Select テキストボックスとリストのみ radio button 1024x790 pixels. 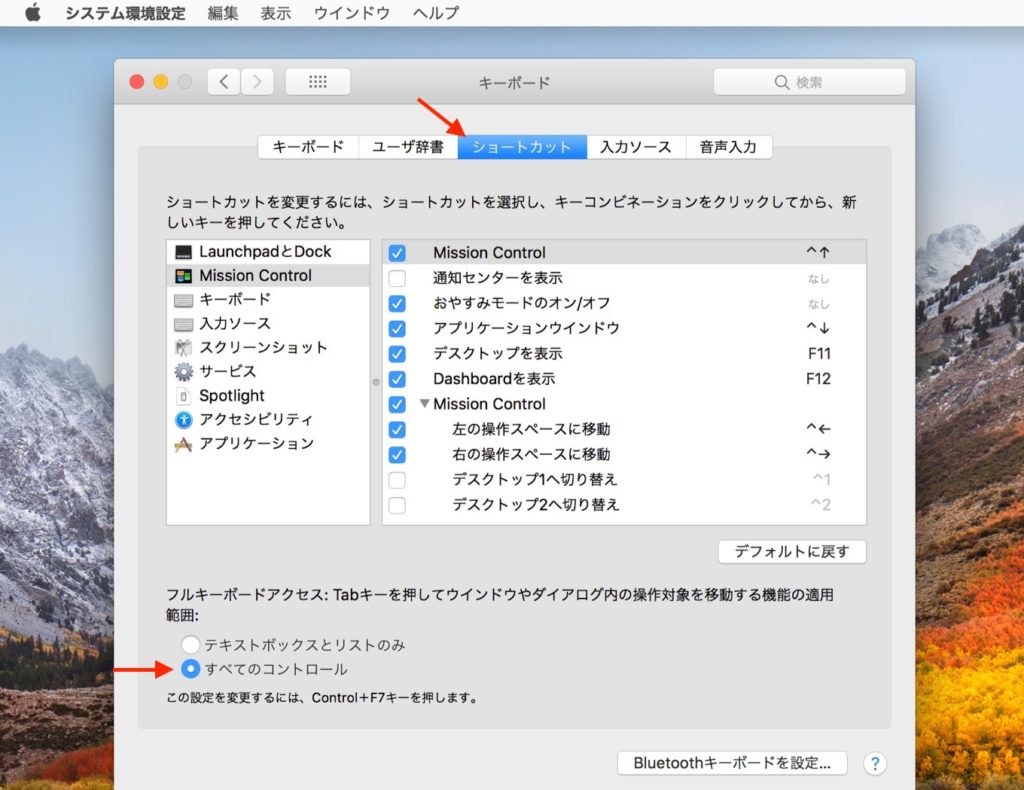point(190,645)
